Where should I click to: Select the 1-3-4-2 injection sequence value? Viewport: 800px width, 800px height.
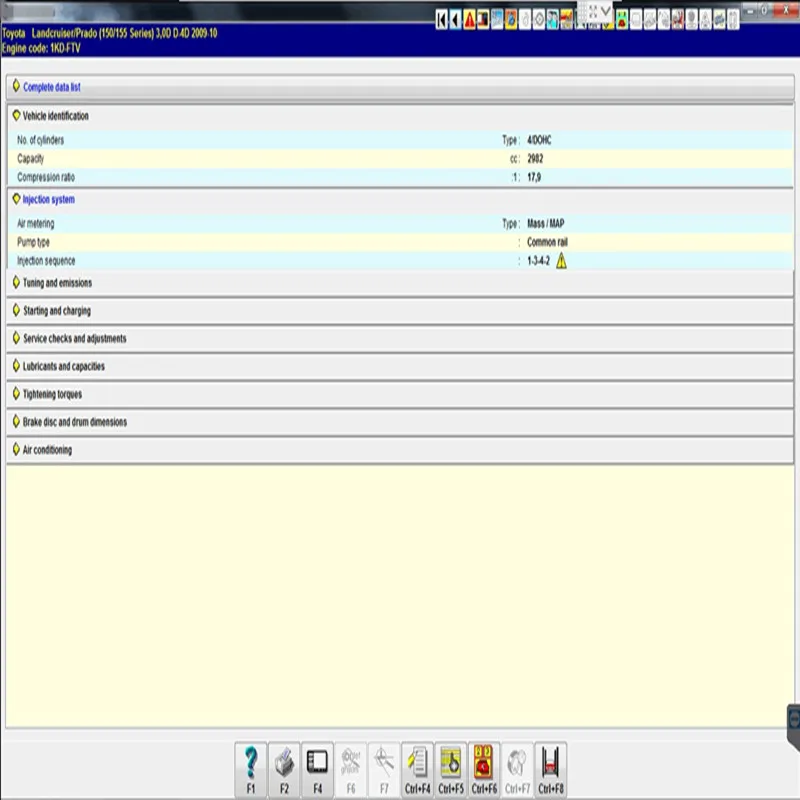pyautogui.click(x=538, y=261)
